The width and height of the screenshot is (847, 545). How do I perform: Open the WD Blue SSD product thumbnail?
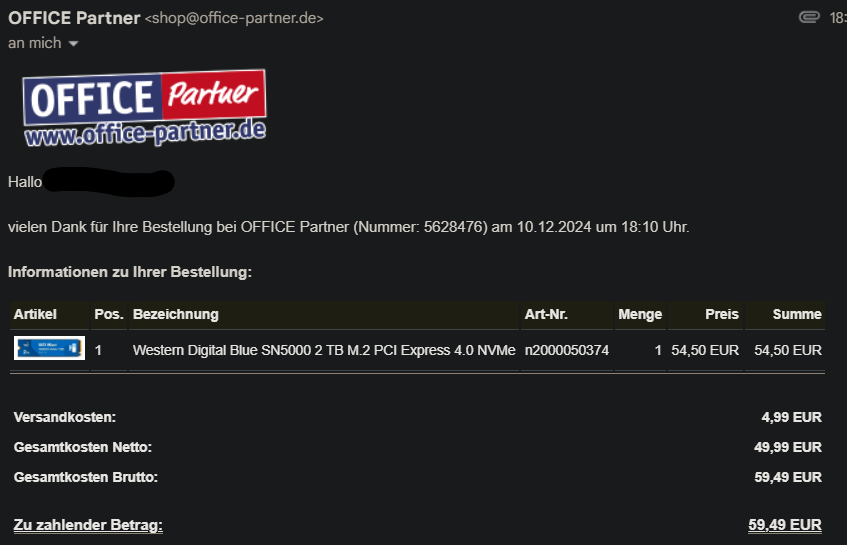pos(49,348)
